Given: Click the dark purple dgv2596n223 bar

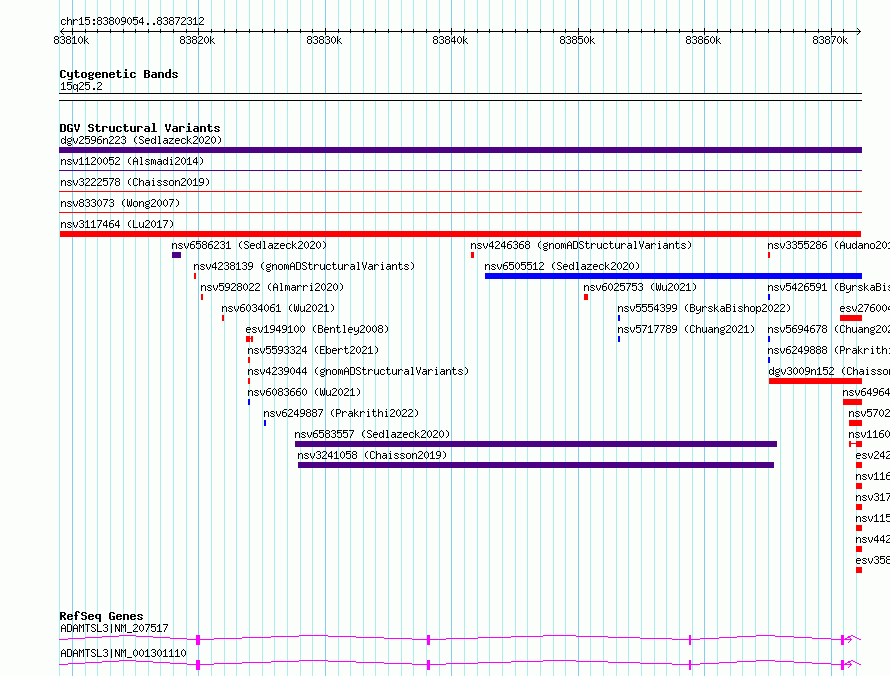Looking at the screenshot, I should tap(460, 150).
